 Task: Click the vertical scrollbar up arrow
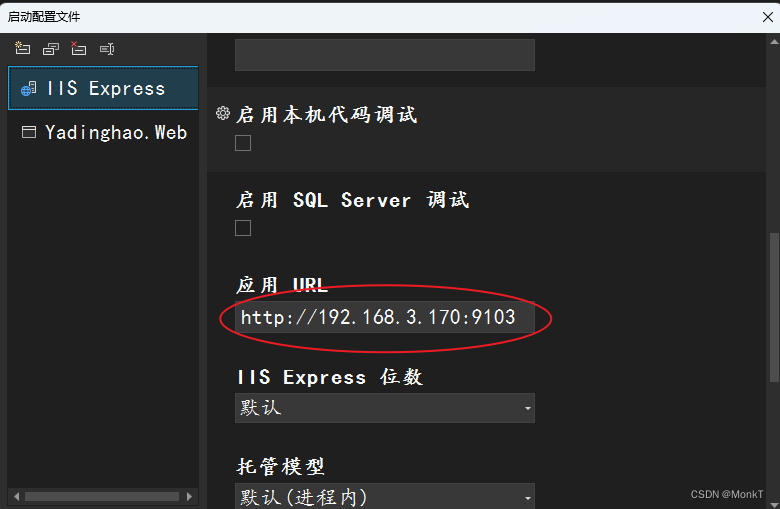click(x=774, y=42)
